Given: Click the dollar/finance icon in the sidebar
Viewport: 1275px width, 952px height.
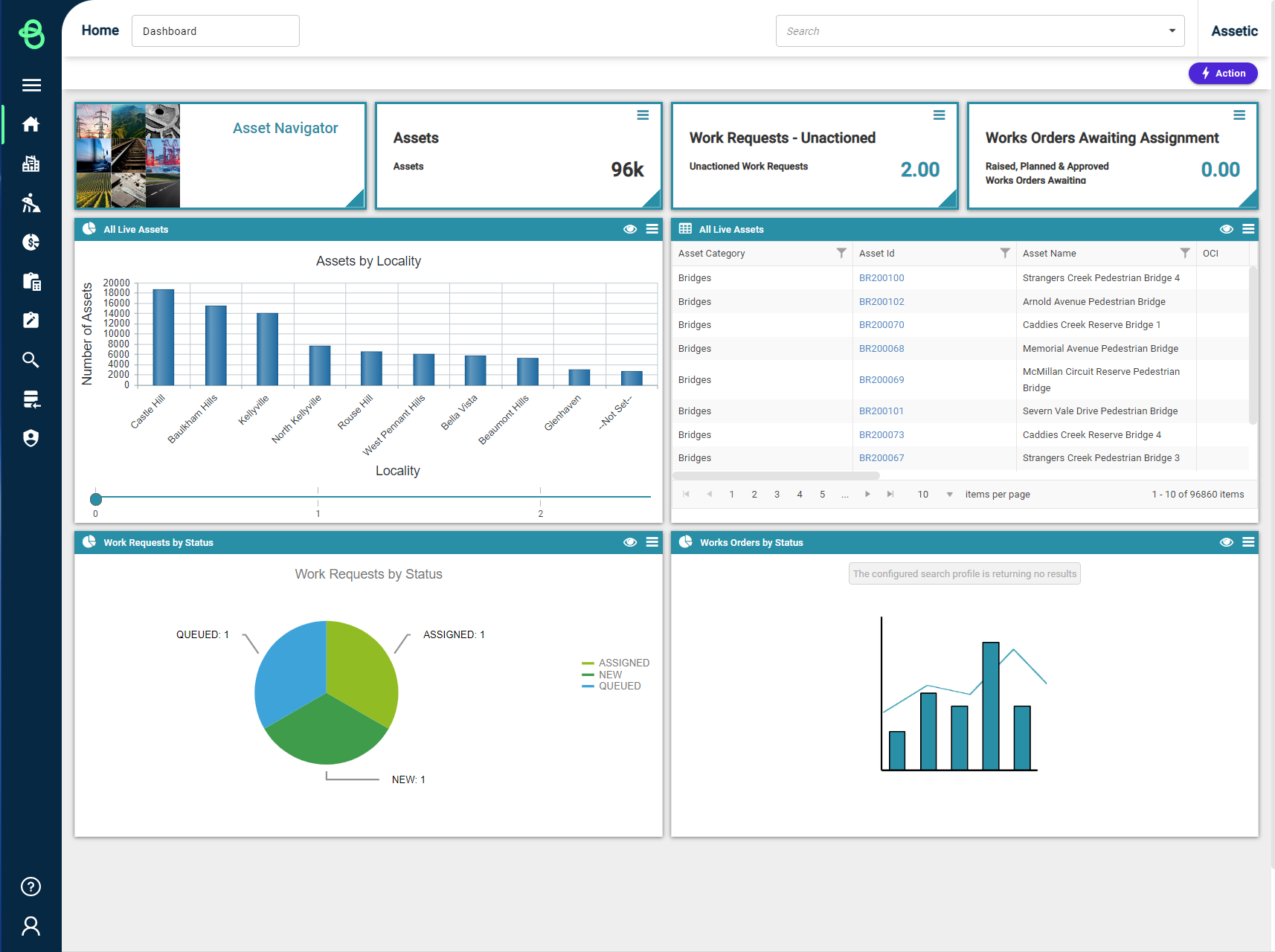Looking at the screenshot, I should point(31,242).
